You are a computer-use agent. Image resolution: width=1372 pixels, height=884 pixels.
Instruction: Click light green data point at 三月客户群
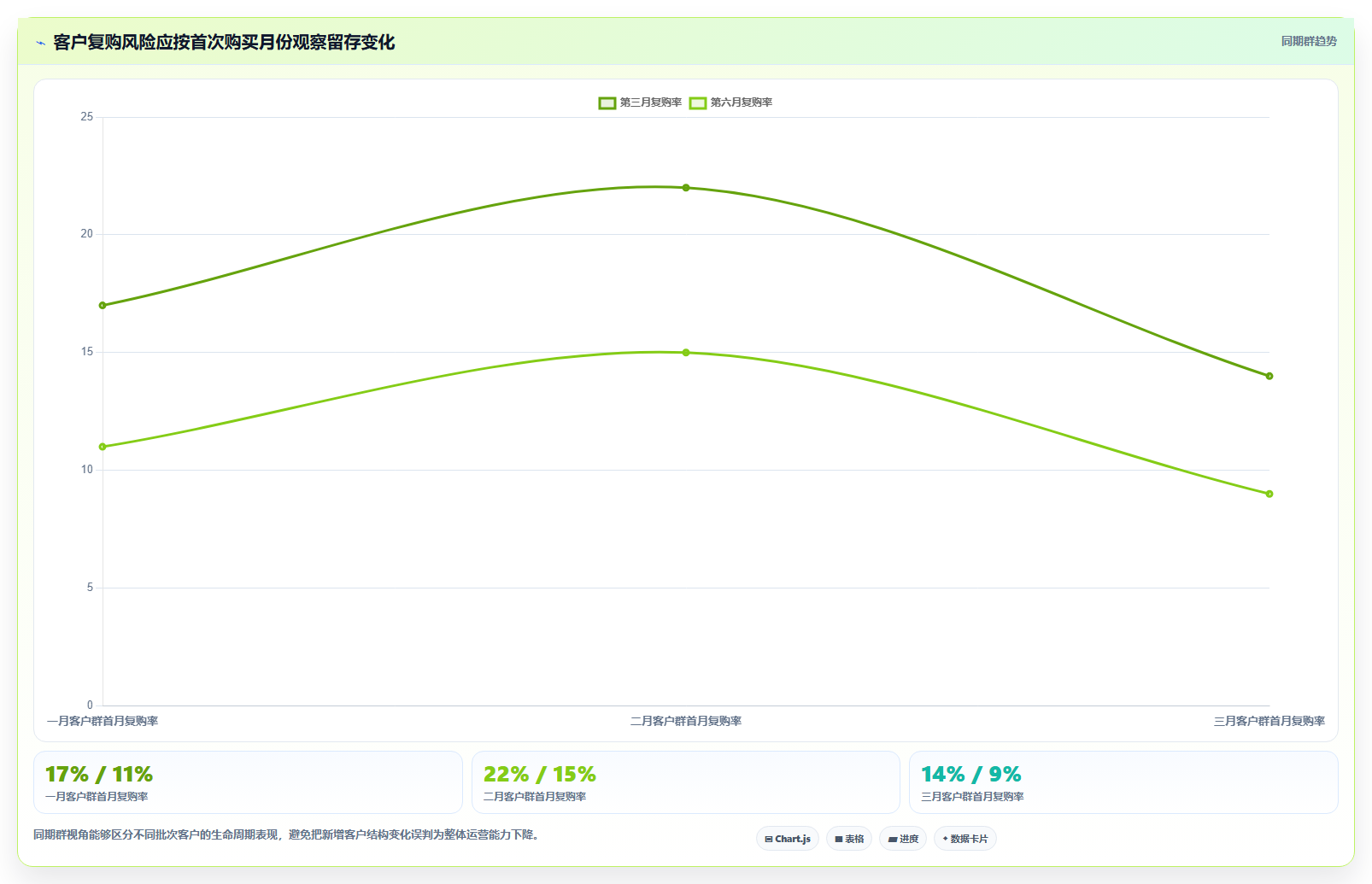tap(1269, 494)
